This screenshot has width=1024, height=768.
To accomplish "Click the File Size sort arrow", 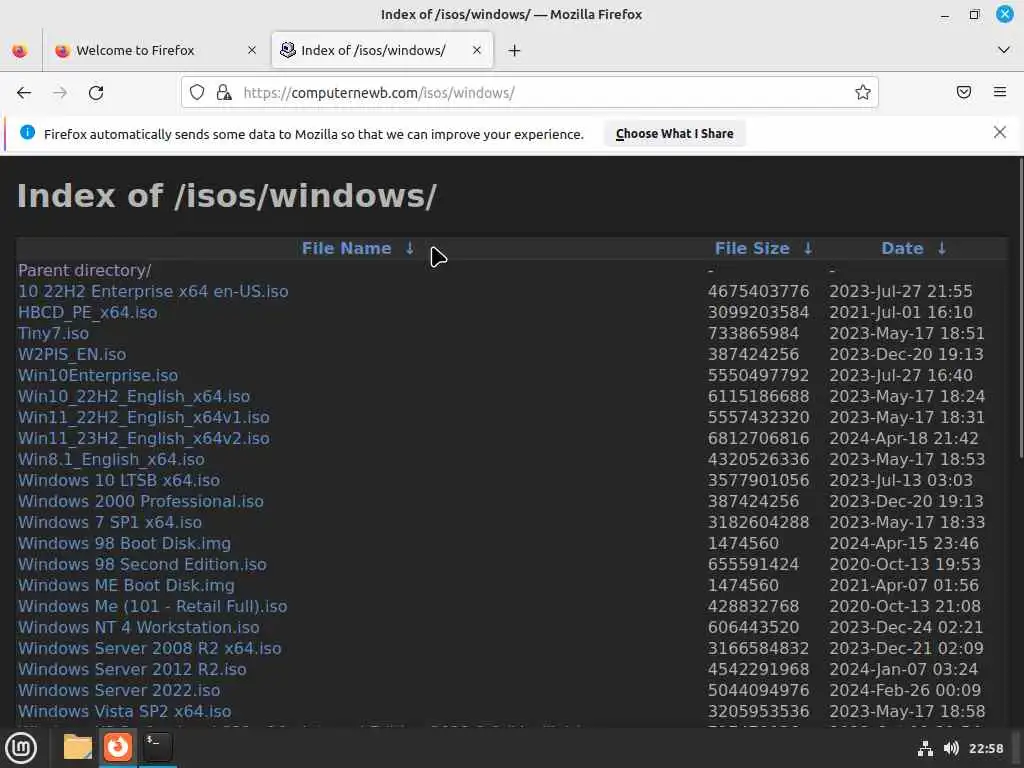I will tap(808, 248).
